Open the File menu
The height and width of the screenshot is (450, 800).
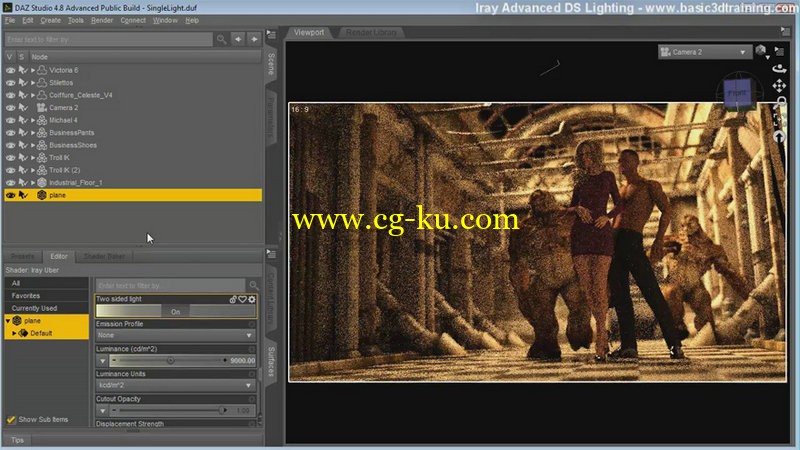(10, 20)
